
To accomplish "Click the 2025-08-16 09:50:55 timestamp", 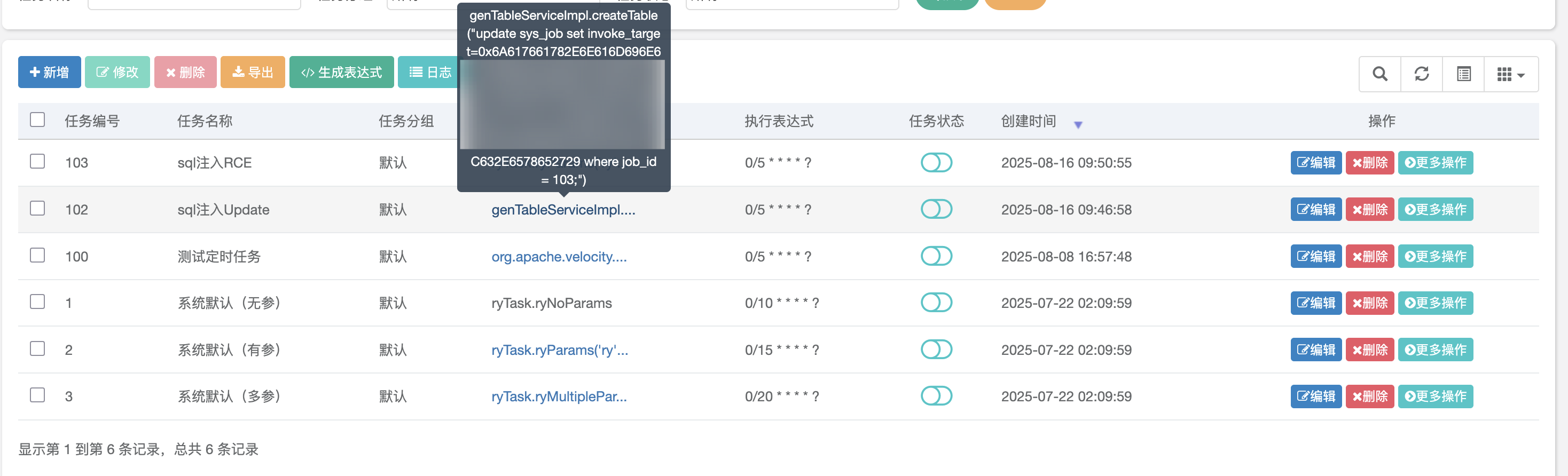I will point(1066,163).
